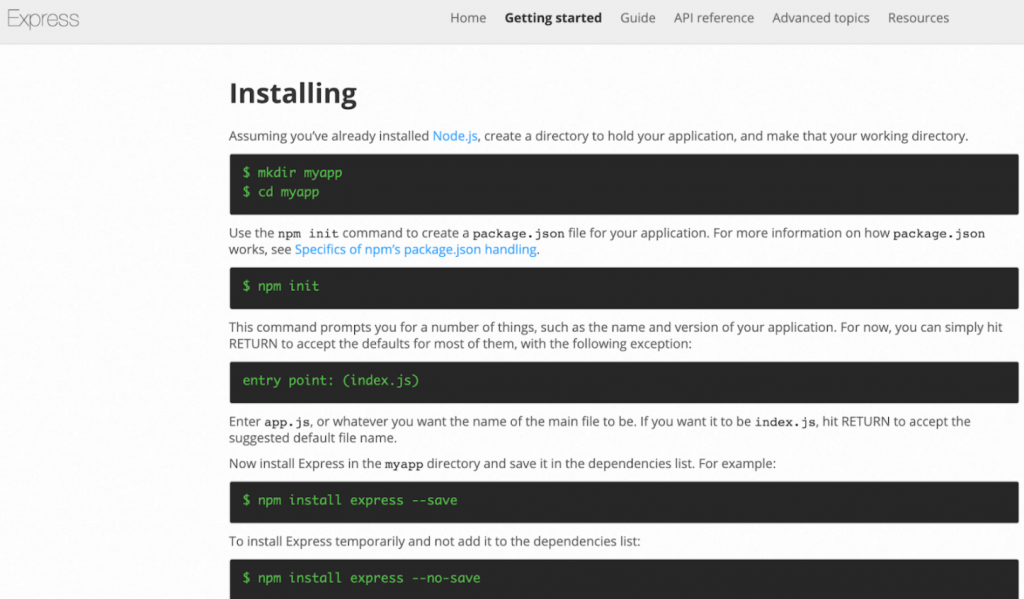Image resolution: width=1024 pixels, height=599 pixels.
Task: Open the Node.js link
Action: [455, 136]
